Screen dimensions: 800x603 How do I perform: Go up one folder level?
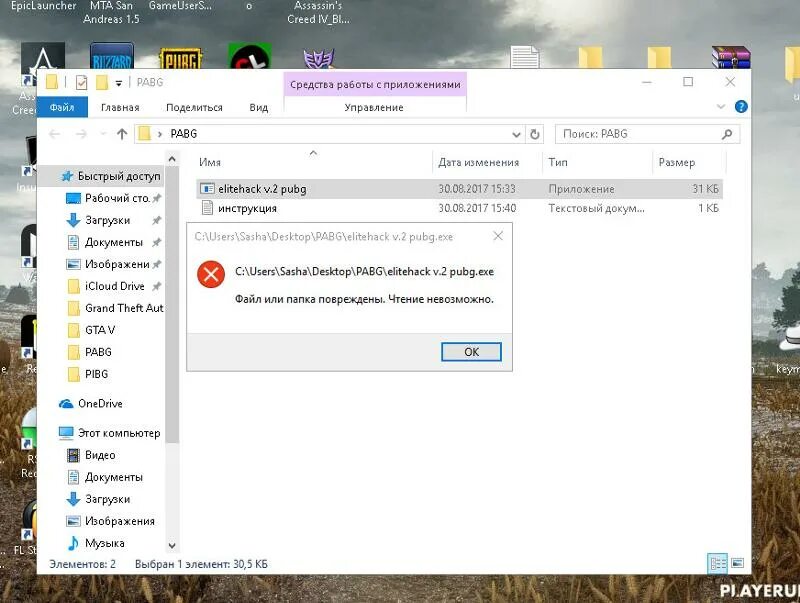(121, 134)
